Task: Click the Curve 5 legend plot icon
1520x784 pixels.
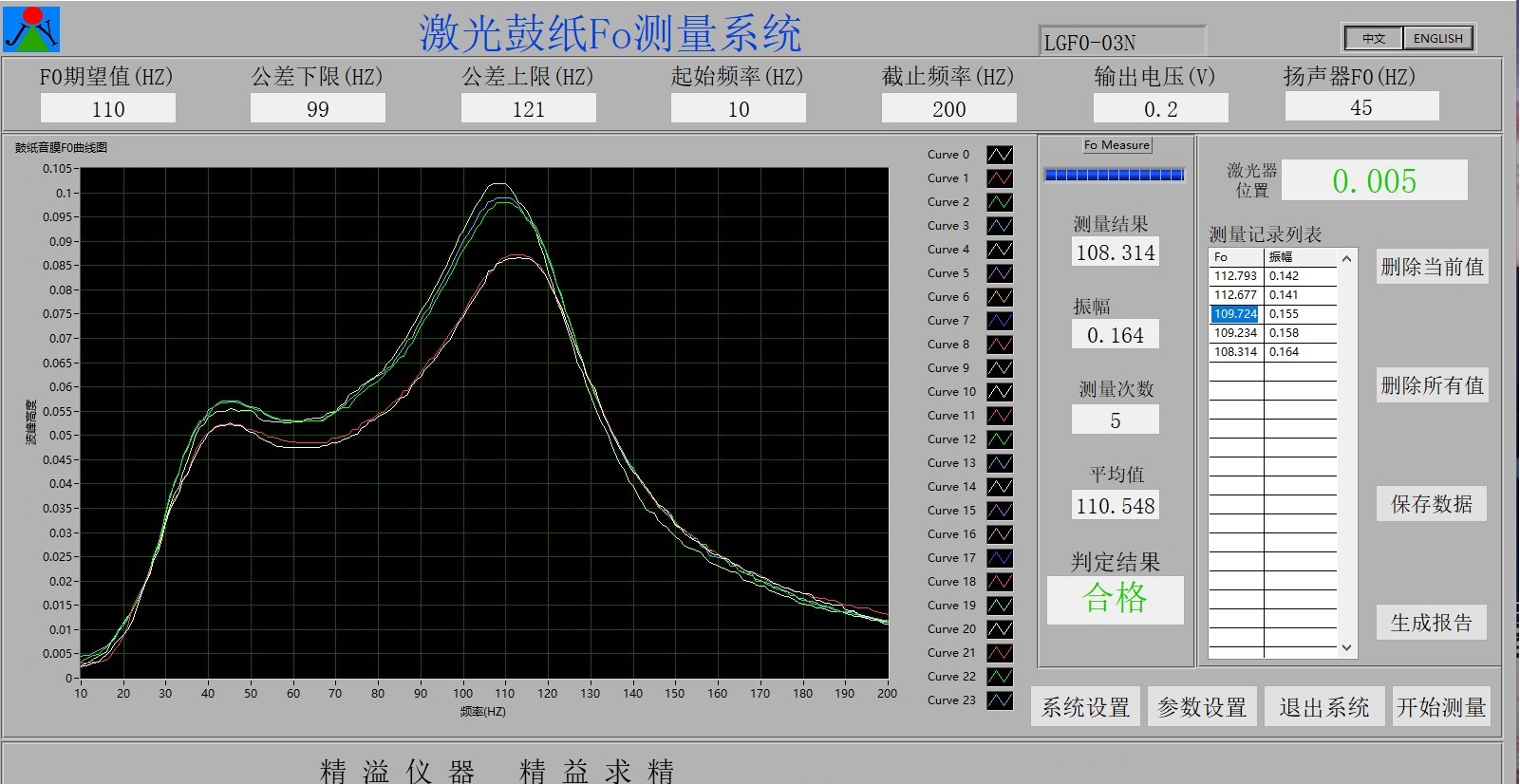Action: pyautogui.click(x=1000, y=273)
